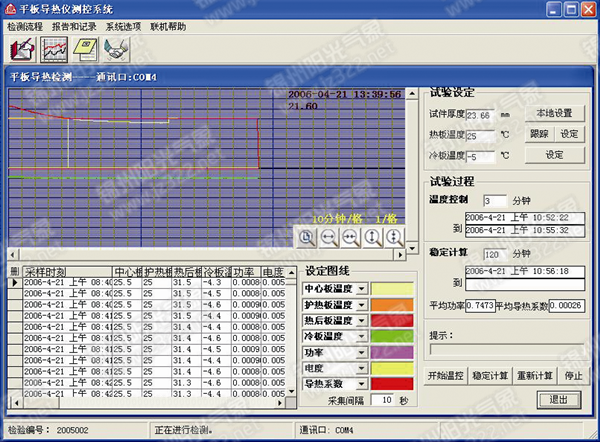Click the horizontal expand zoom icon
600x442 pixels.
(328, 237)
